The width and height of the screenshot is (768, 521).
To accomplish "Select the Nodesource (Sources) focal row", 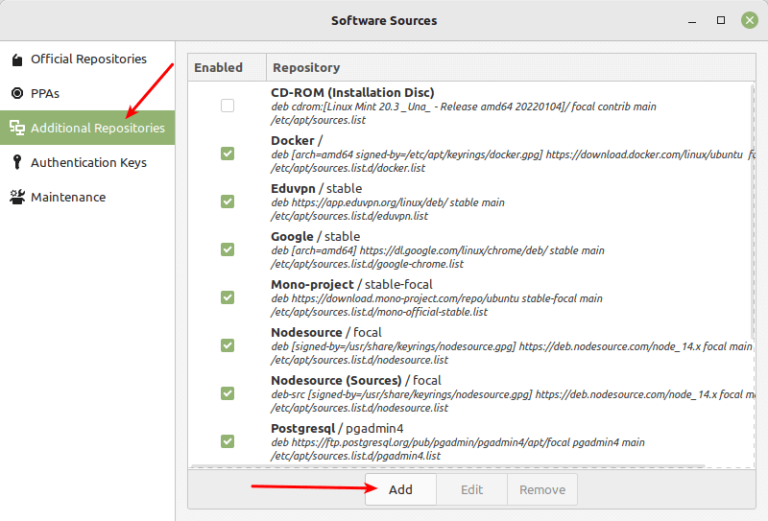I will coord(500,393).
